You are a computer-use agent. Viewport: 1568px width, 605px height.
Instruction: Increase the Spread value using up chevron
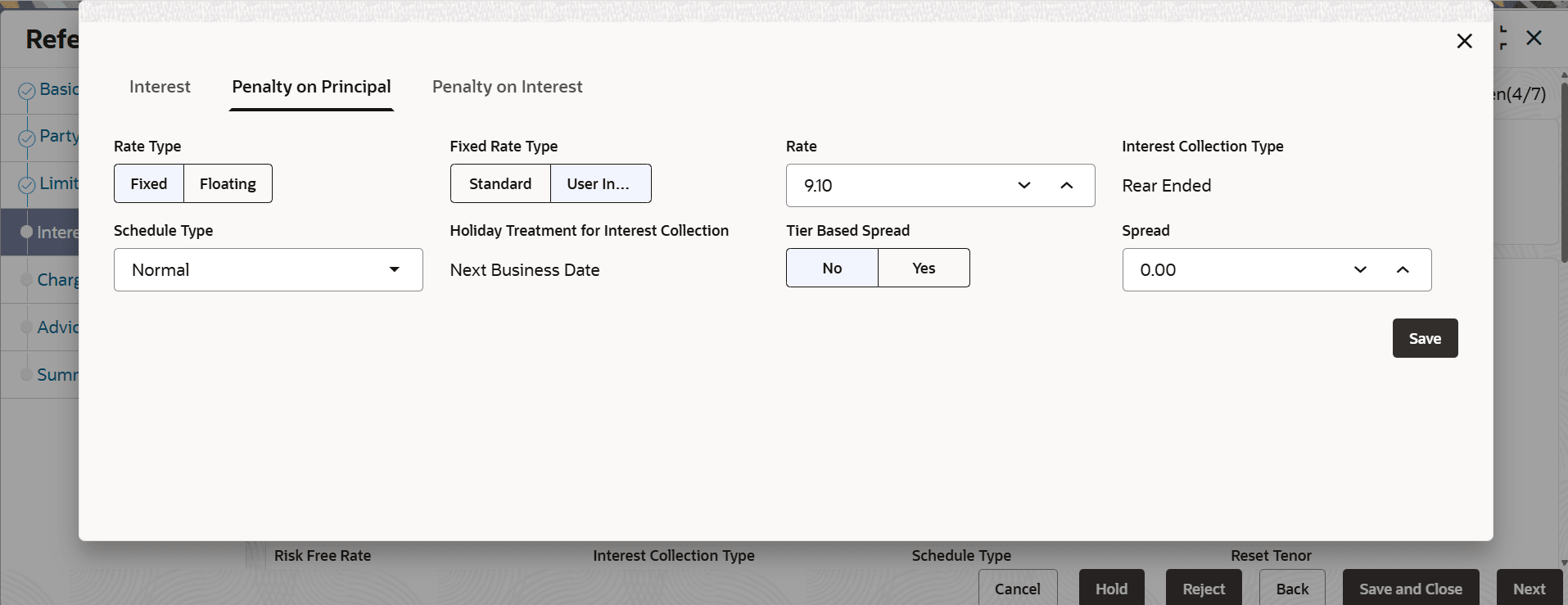[x=1403, y=269]
